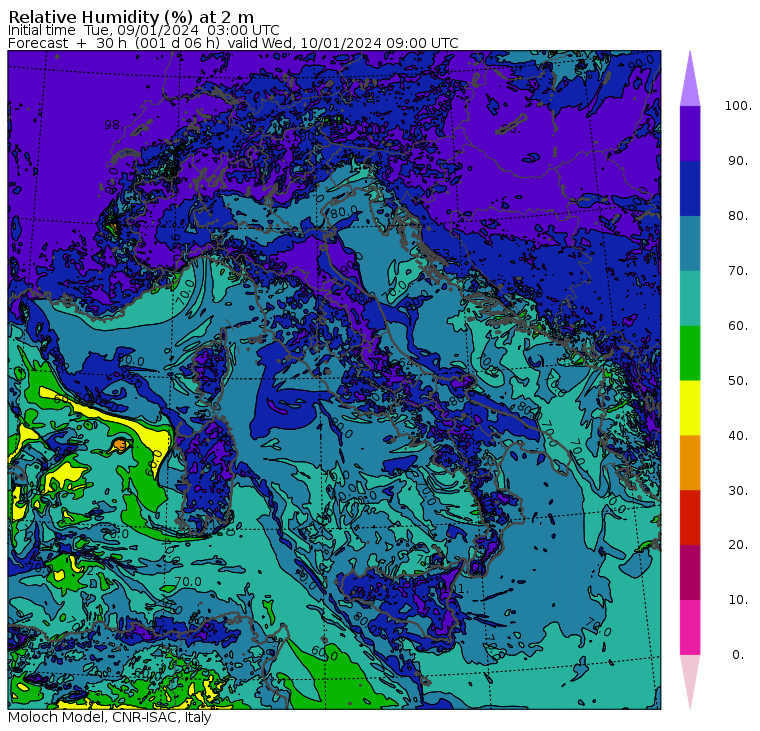Viewport: 760px width, 731px height.
Task: Click the '80.0' contour label near Venice
Action: (x=344, y=211)
